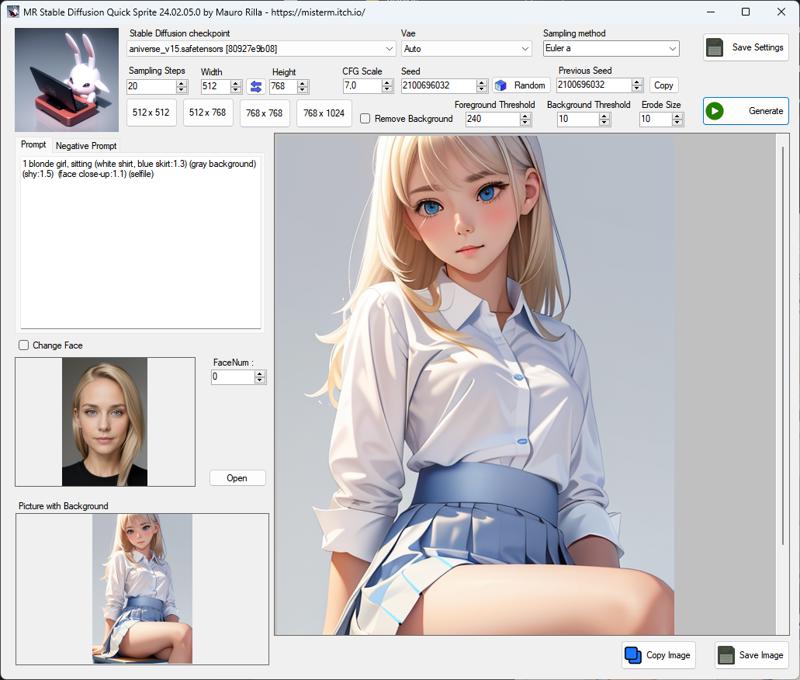Select the 768 x 1024 size preset
Viewport: 800px width, 680px height.
324,113
